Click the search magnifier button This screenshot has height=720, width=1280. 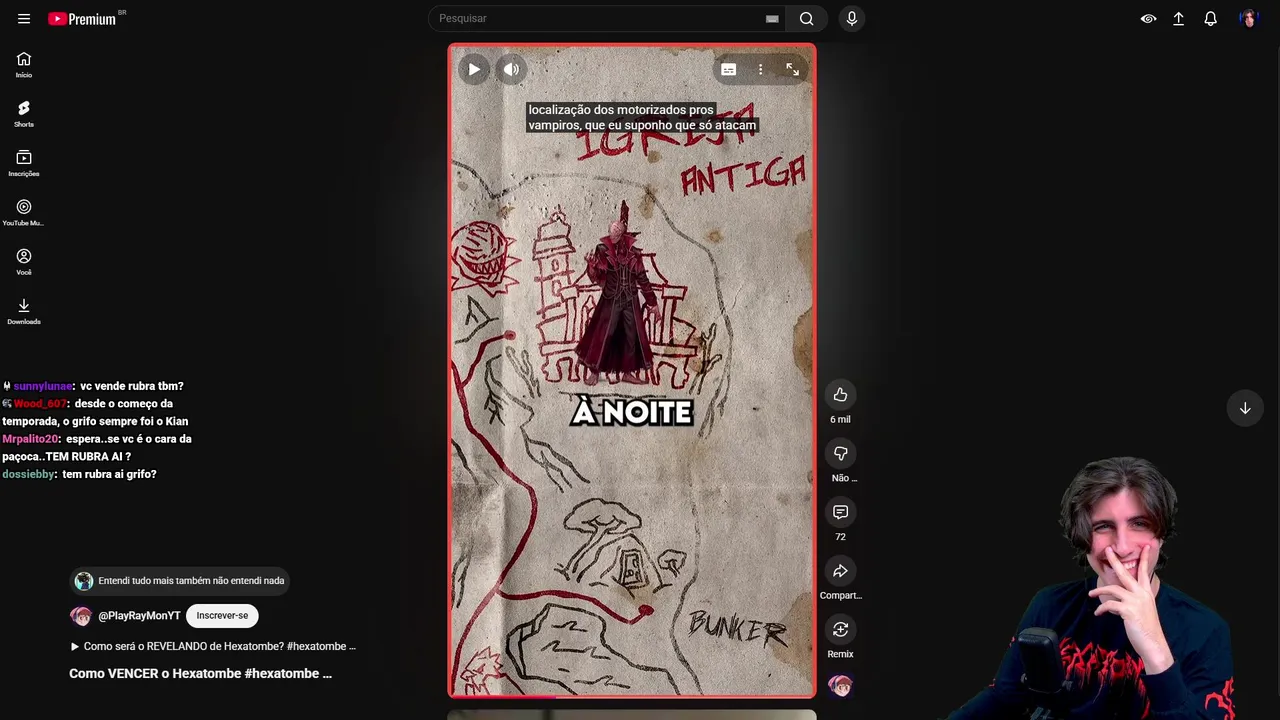(x=806, y=18)
